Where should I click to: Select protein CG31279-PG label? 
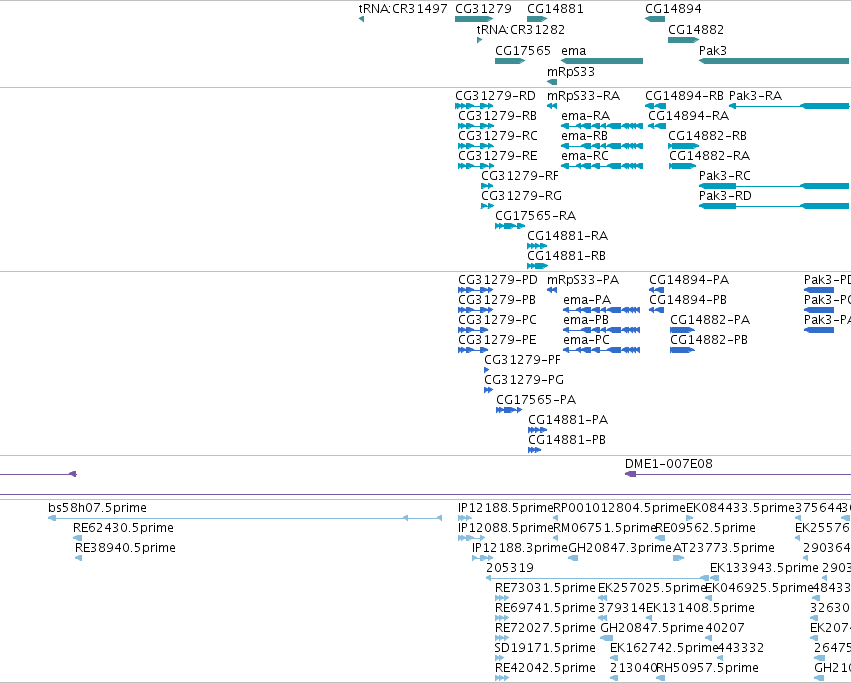(524, 380)
